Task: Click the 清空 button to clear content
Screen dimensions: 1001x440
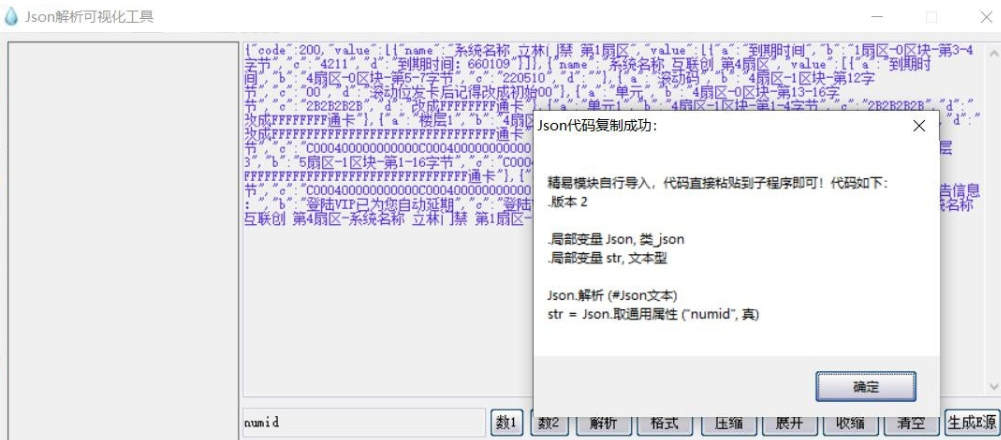Action: pos(910,423)
